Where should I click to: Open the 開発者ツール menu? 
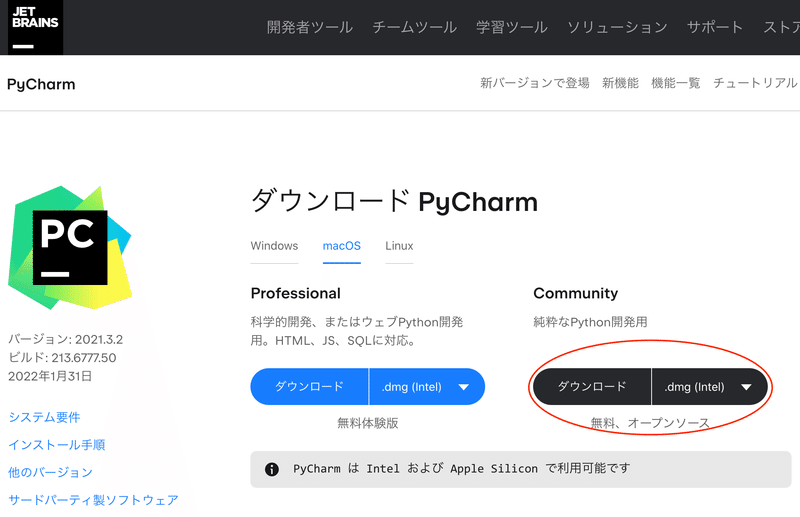[x=310, y=27]
